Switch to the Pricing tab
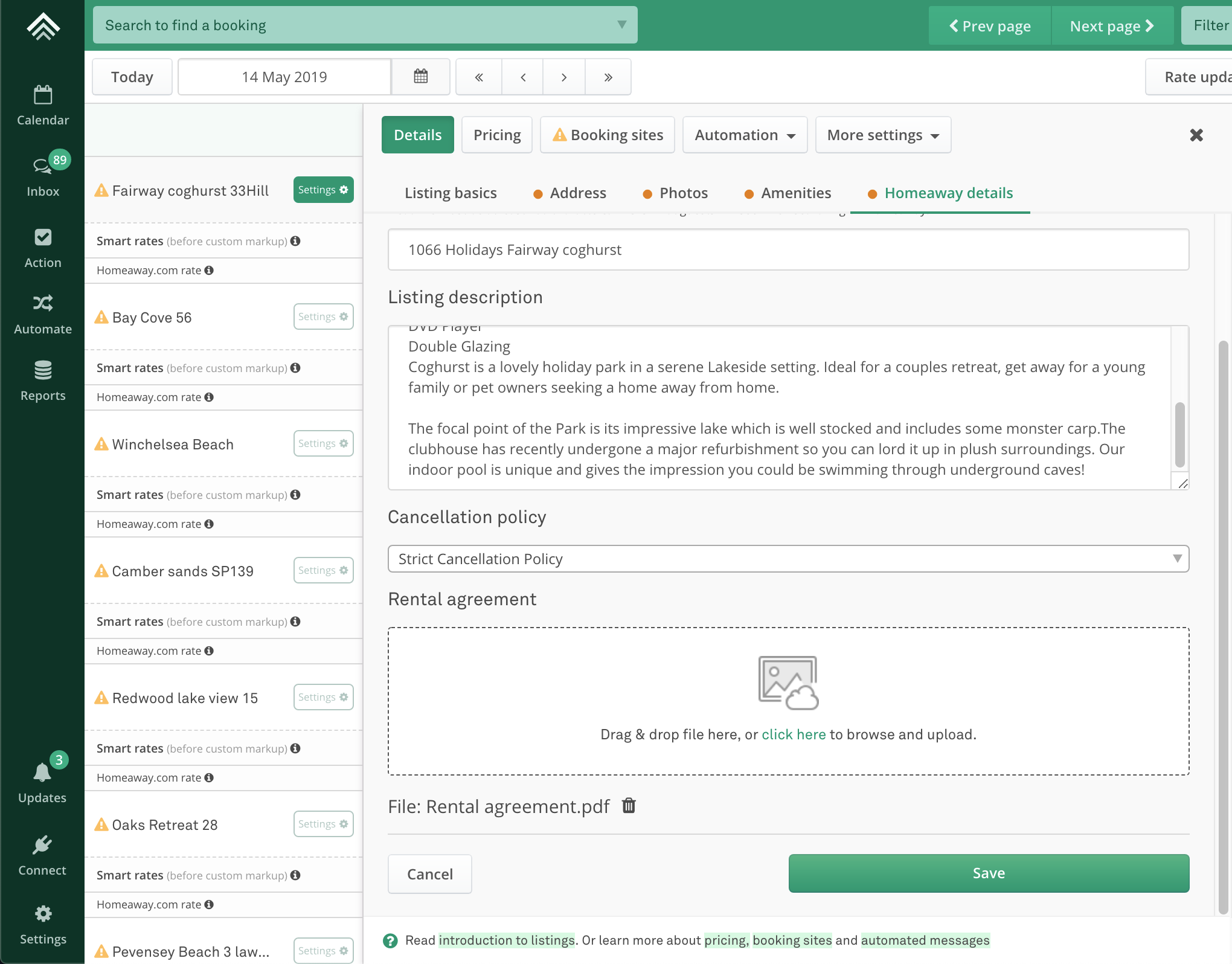Image resolution: width=1232 pixels, height=964 pixels. click(497, 135)
